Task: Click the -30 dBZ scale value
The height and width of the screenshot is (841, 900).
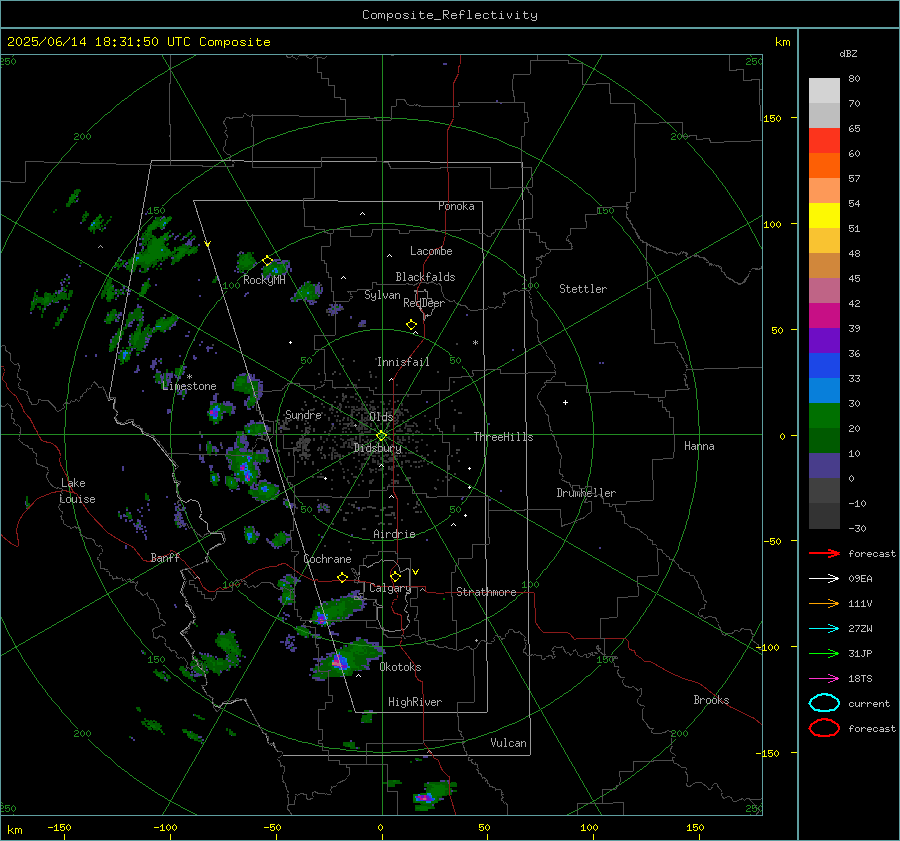Action: [857, 528]
